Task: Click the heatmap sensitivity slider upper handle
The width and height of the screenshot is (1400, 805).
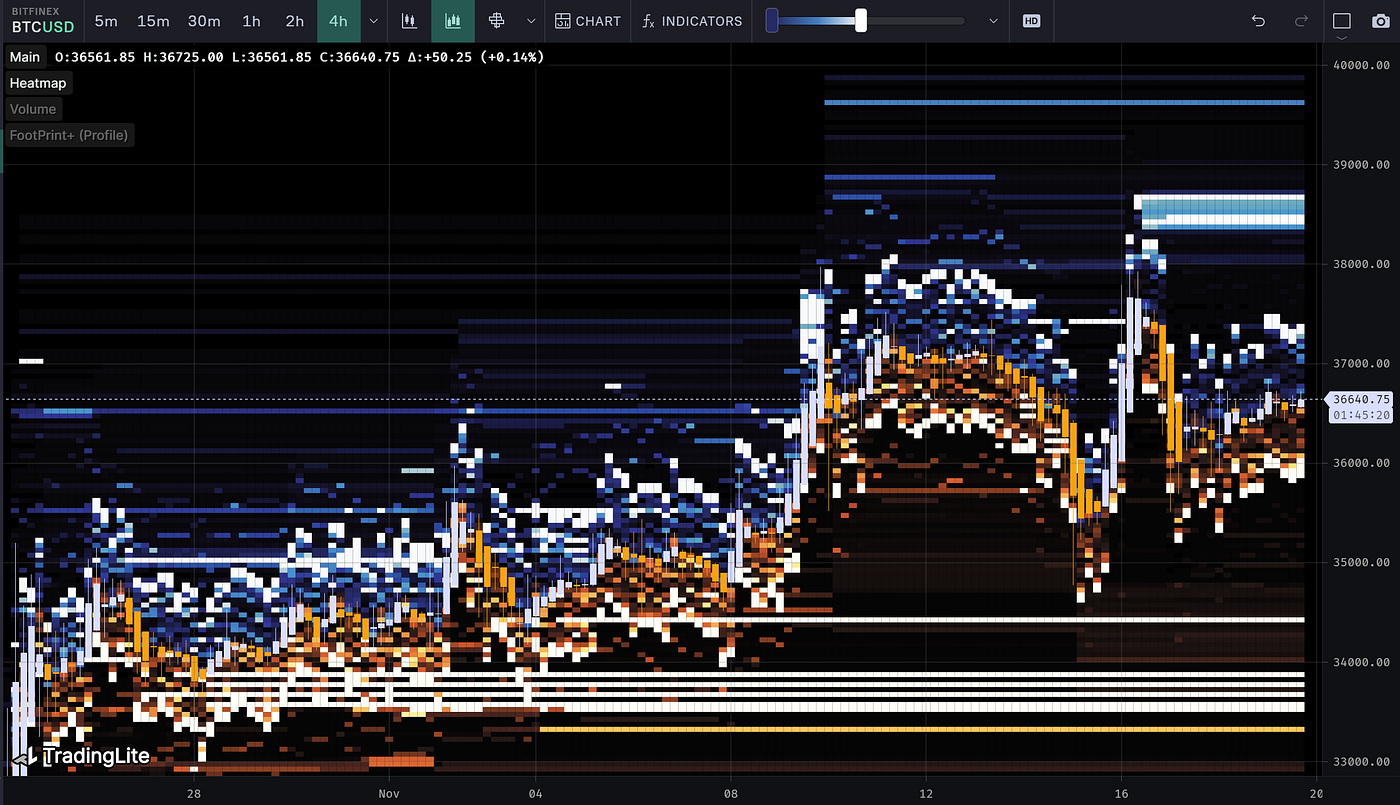Action: 861,21
